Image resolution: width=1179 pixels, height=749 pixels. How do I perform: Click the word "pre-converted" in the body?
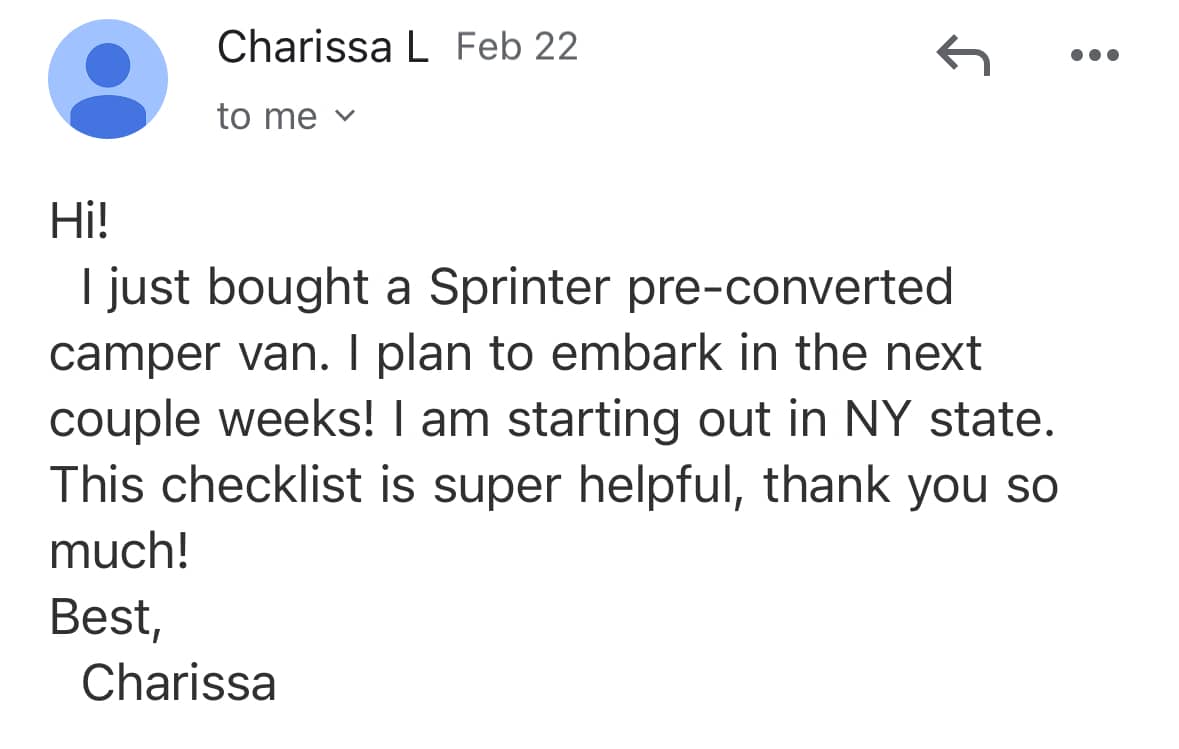[x=790, y=288]
